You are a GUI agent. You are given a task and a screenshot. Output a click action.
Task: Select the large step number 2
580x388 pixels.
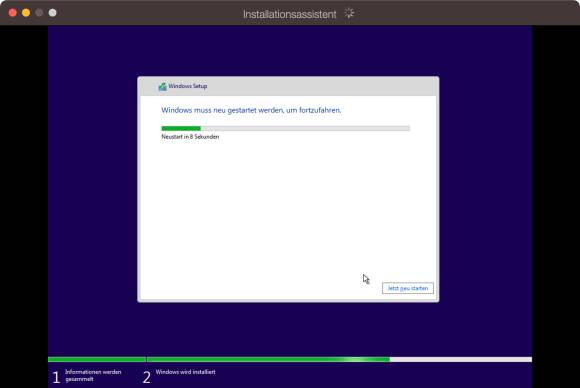[x=146, y=377]
